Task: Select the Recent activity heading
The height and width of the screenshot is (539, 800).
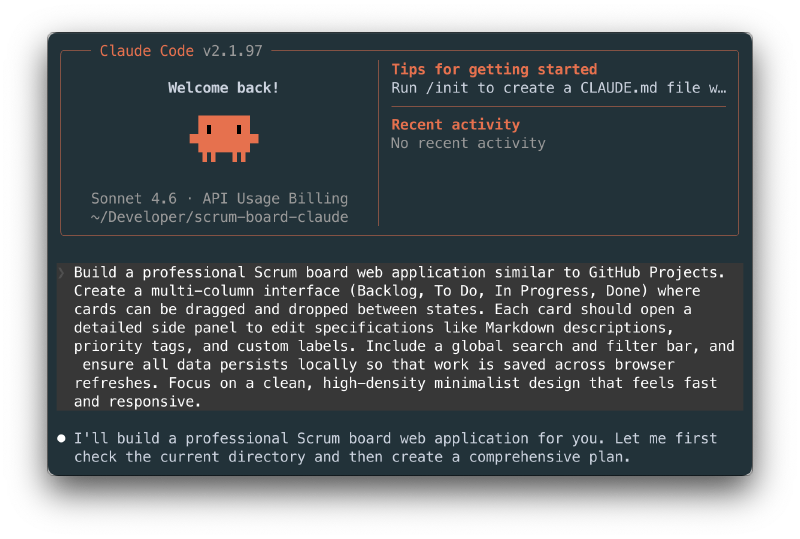Action: [456, 125]
